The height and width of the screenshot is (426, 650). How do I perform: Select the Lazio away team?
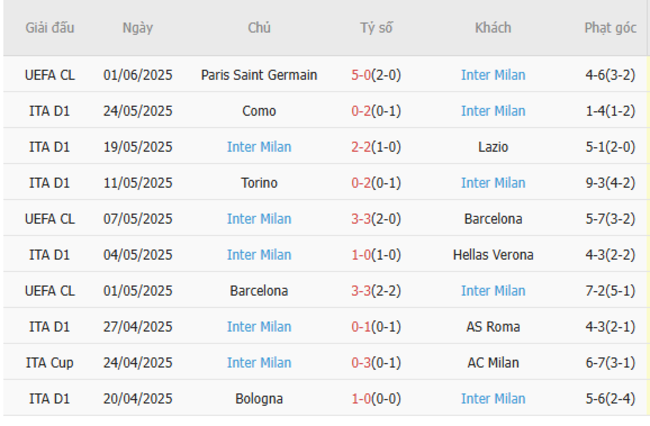tap(493, 147)
